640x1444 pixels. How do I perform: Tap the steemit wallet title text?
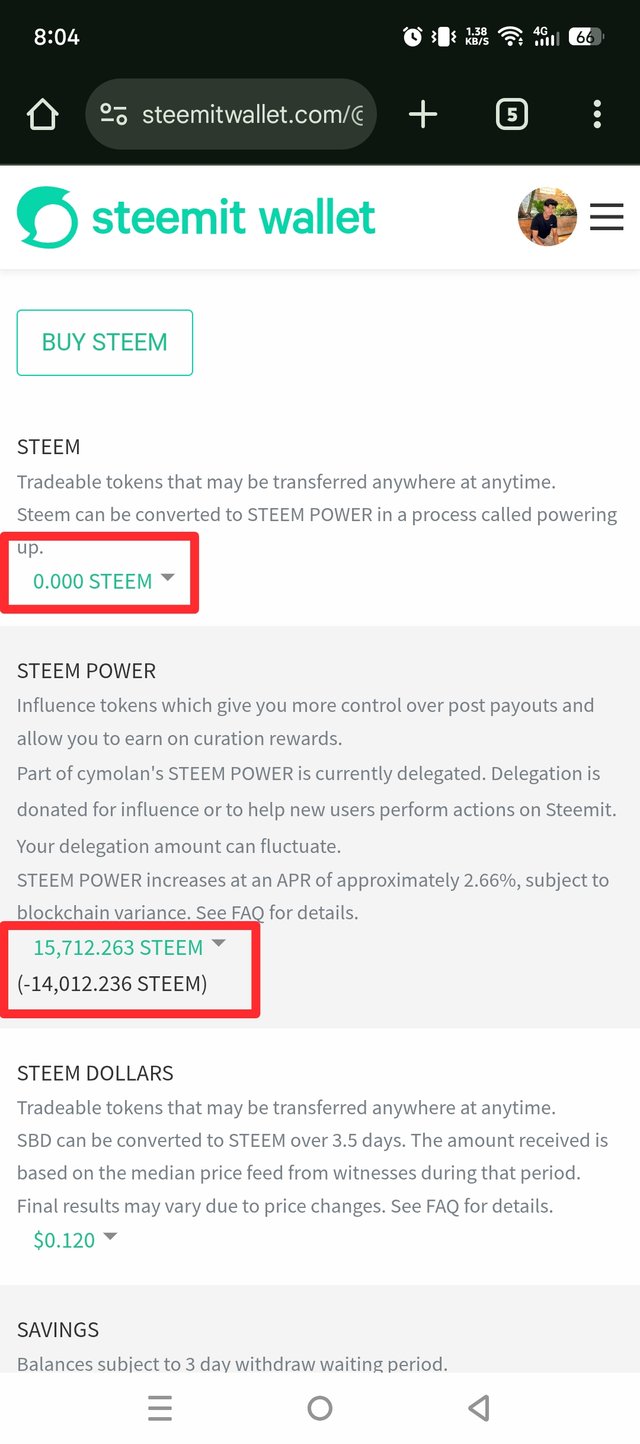coord(234,217)
